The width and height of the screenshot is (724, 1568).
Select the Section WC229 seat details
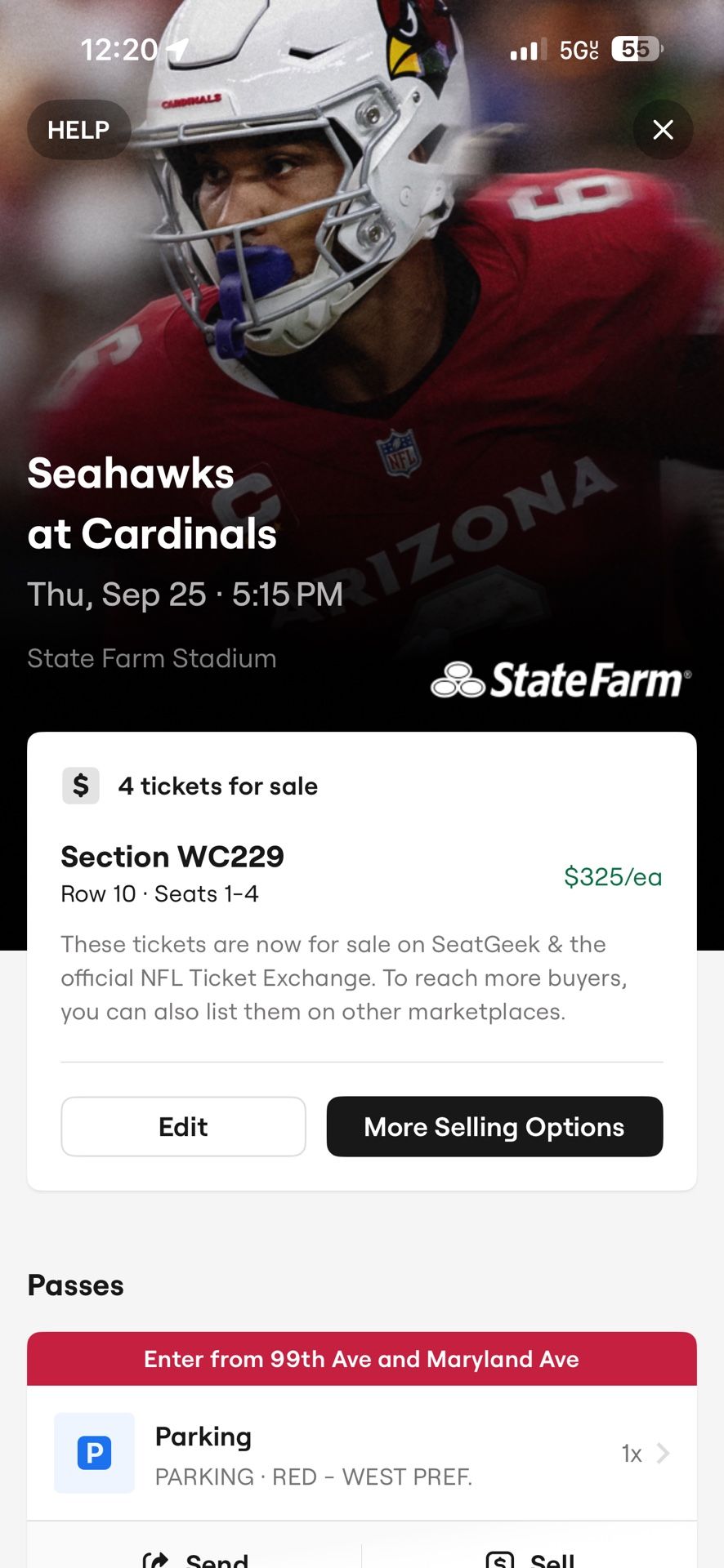[x=172, y=873]
